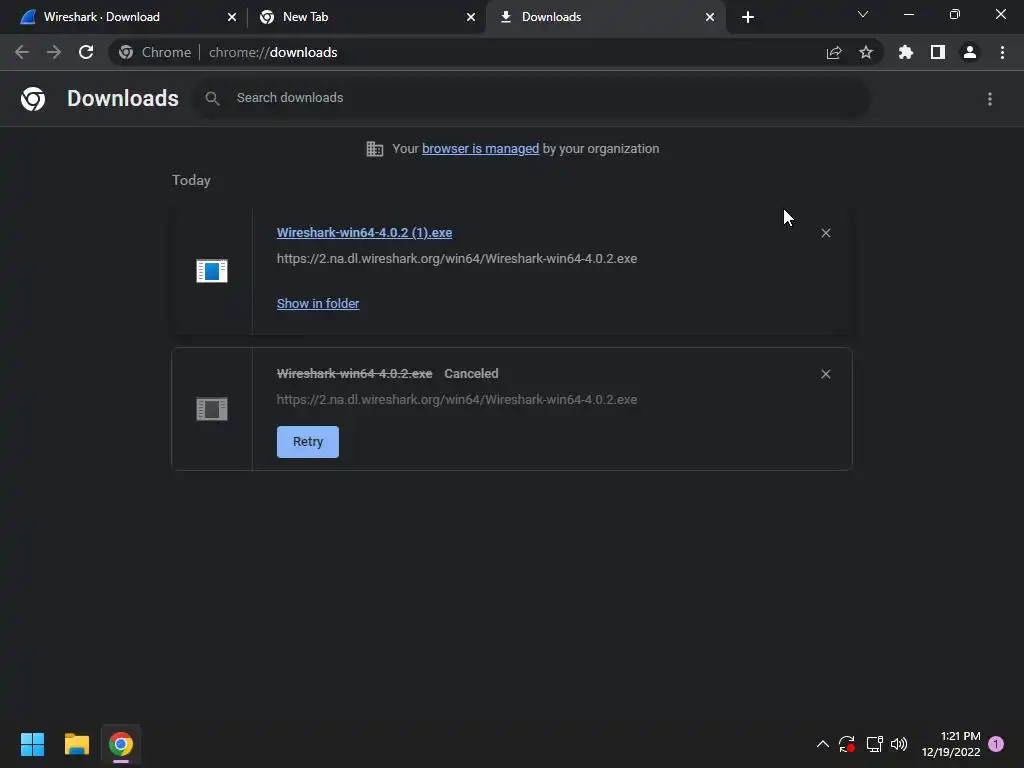The image size is (1024, 768).
Task: Click the first download's source URL text
Action: click(x=457, y=259)
